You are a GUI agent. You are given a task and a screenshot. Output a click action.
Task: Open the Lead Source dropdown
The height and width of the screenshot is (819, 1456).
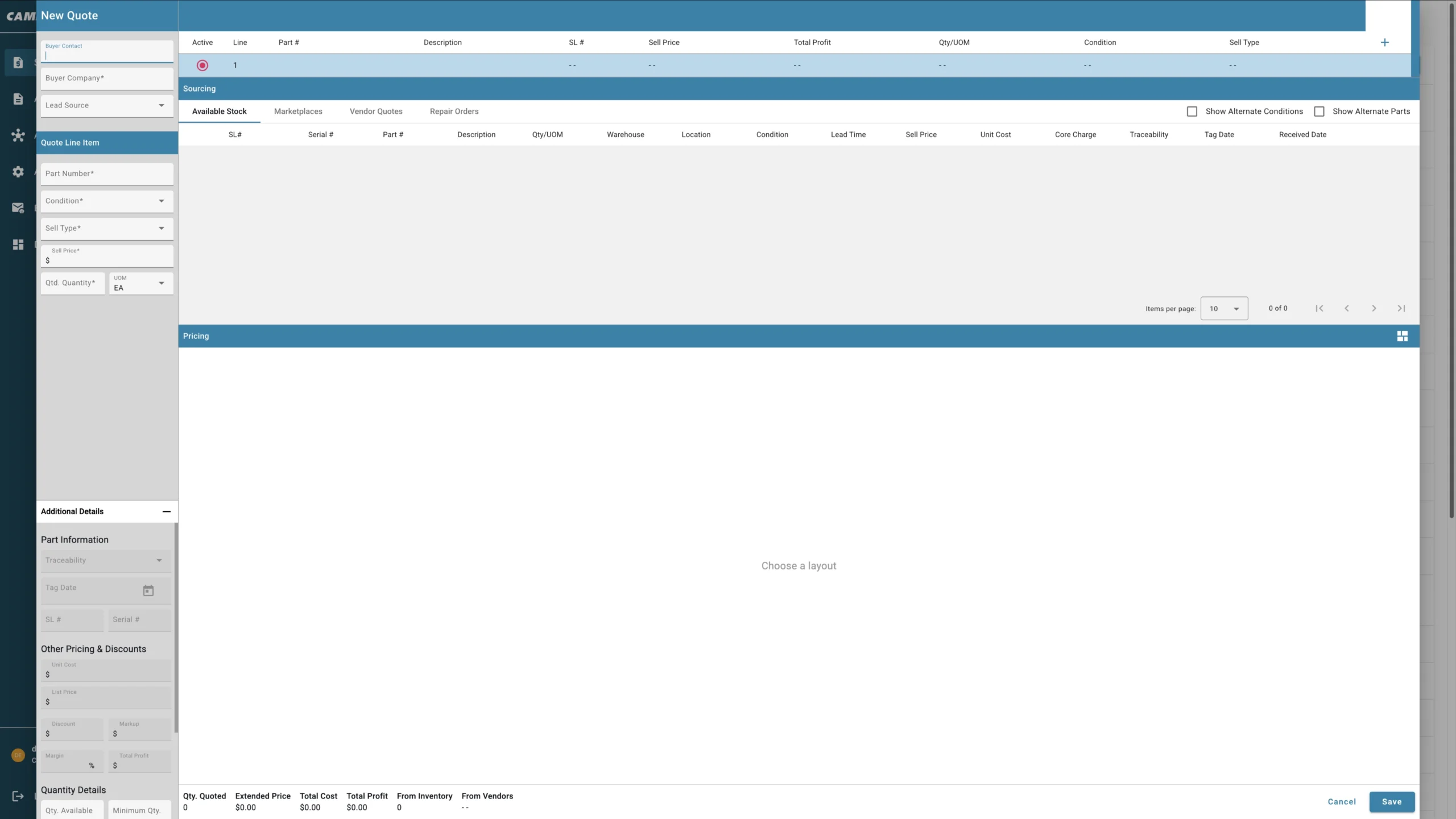(x=107, y=106)
